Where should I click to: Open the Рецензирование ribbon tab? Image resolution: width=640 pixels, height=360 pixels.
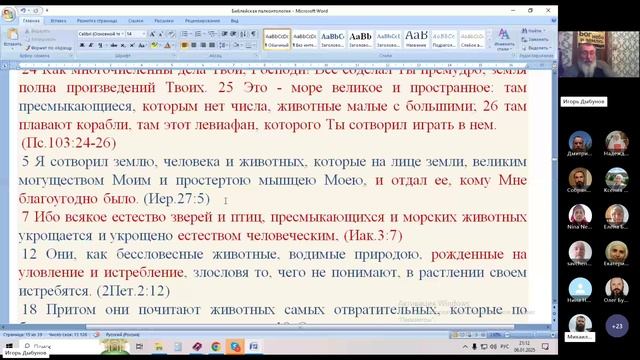coord(202,20)
